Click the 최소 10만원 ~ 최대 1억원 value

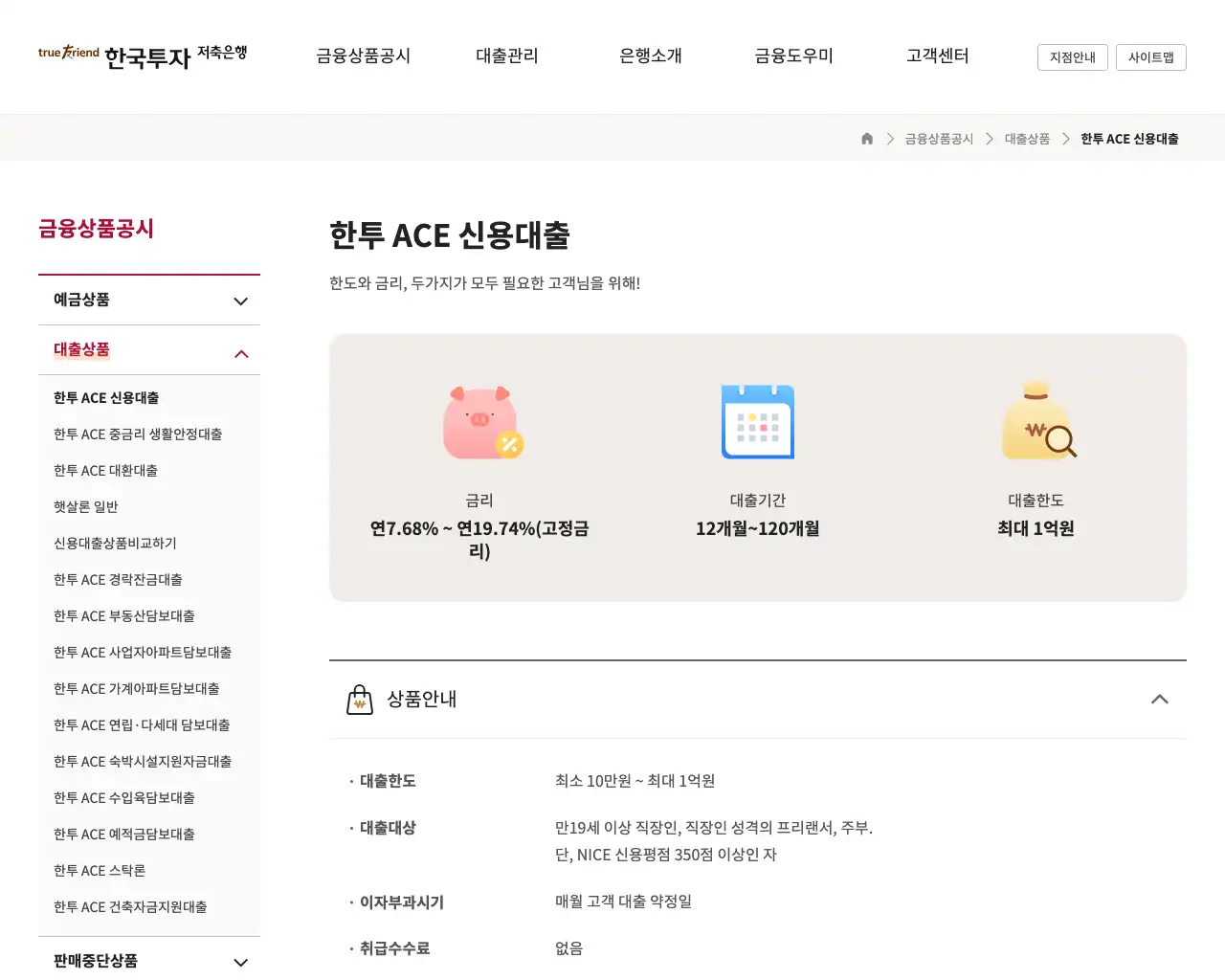tap(635, 781)
